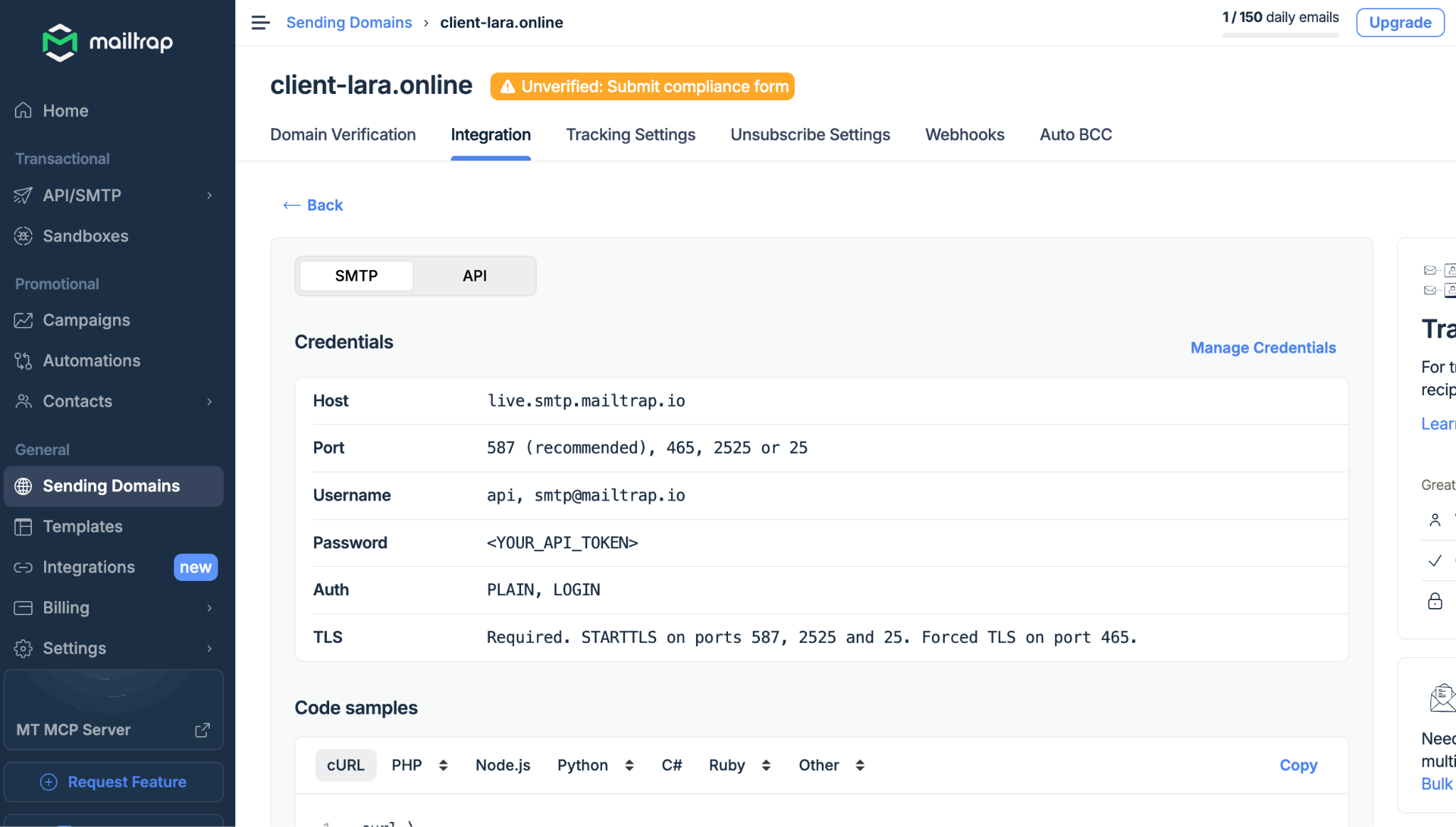
Task: Open Templates from sidebar icon
Action: tap(23, 526)
